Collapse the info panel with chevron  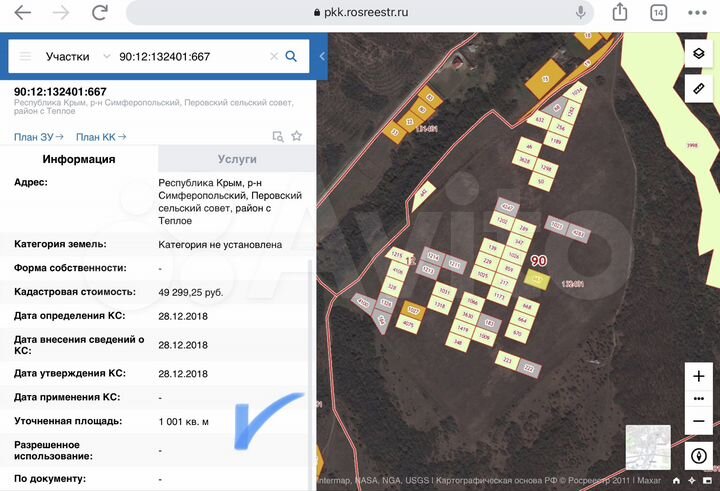pyautogui.click(x=322, y=56)
